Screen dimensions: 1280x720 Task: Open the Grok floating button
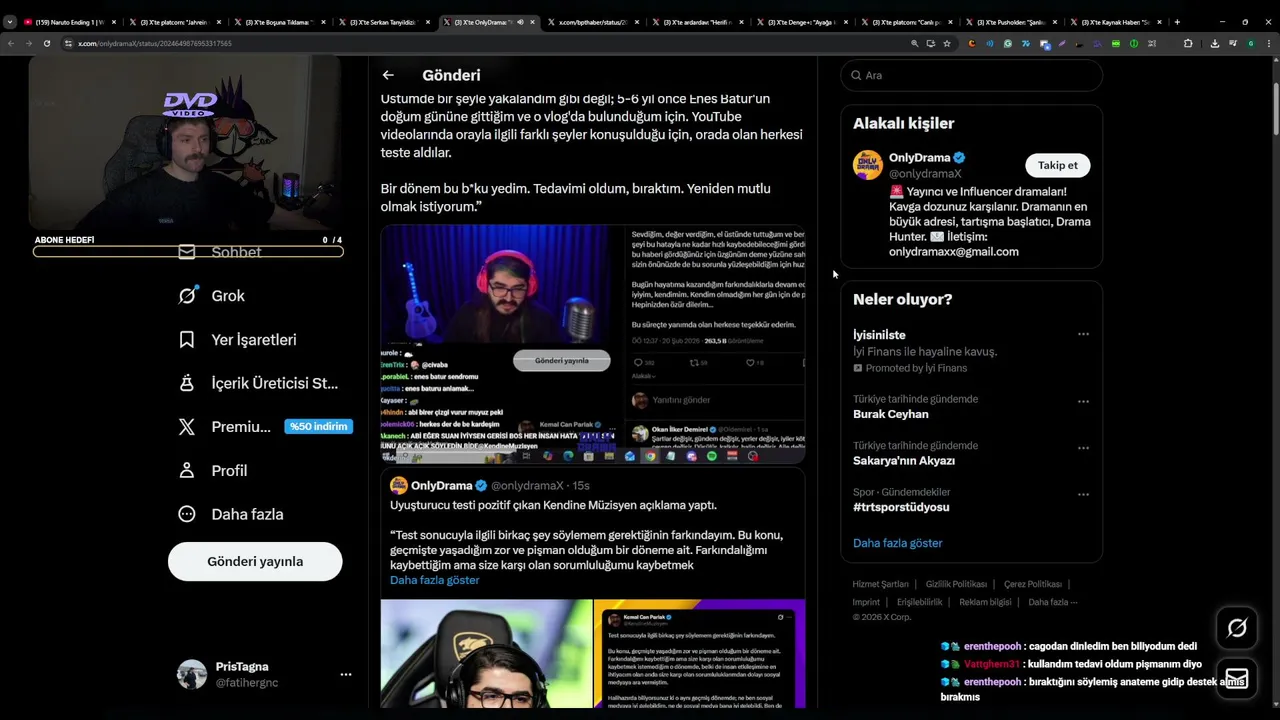[1237, 628]
